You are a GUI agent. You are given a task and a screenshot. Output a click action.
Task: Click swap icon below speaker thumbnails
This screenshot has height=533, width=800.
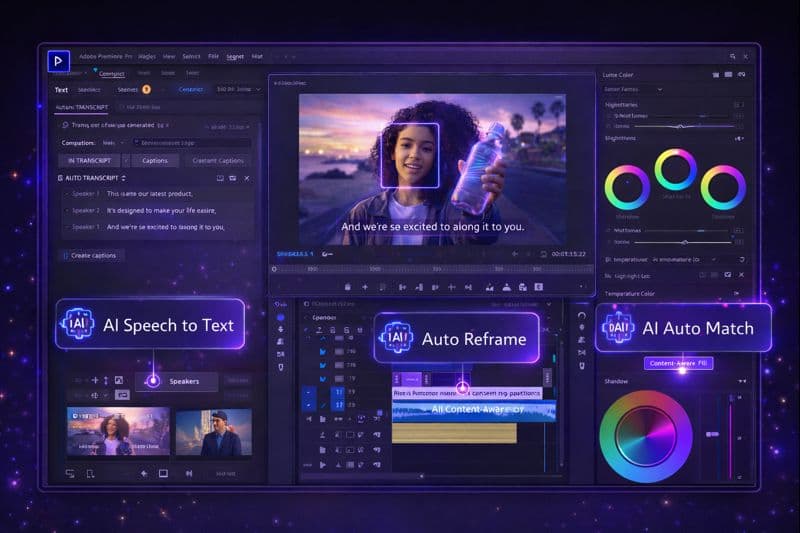pos(70,474)
